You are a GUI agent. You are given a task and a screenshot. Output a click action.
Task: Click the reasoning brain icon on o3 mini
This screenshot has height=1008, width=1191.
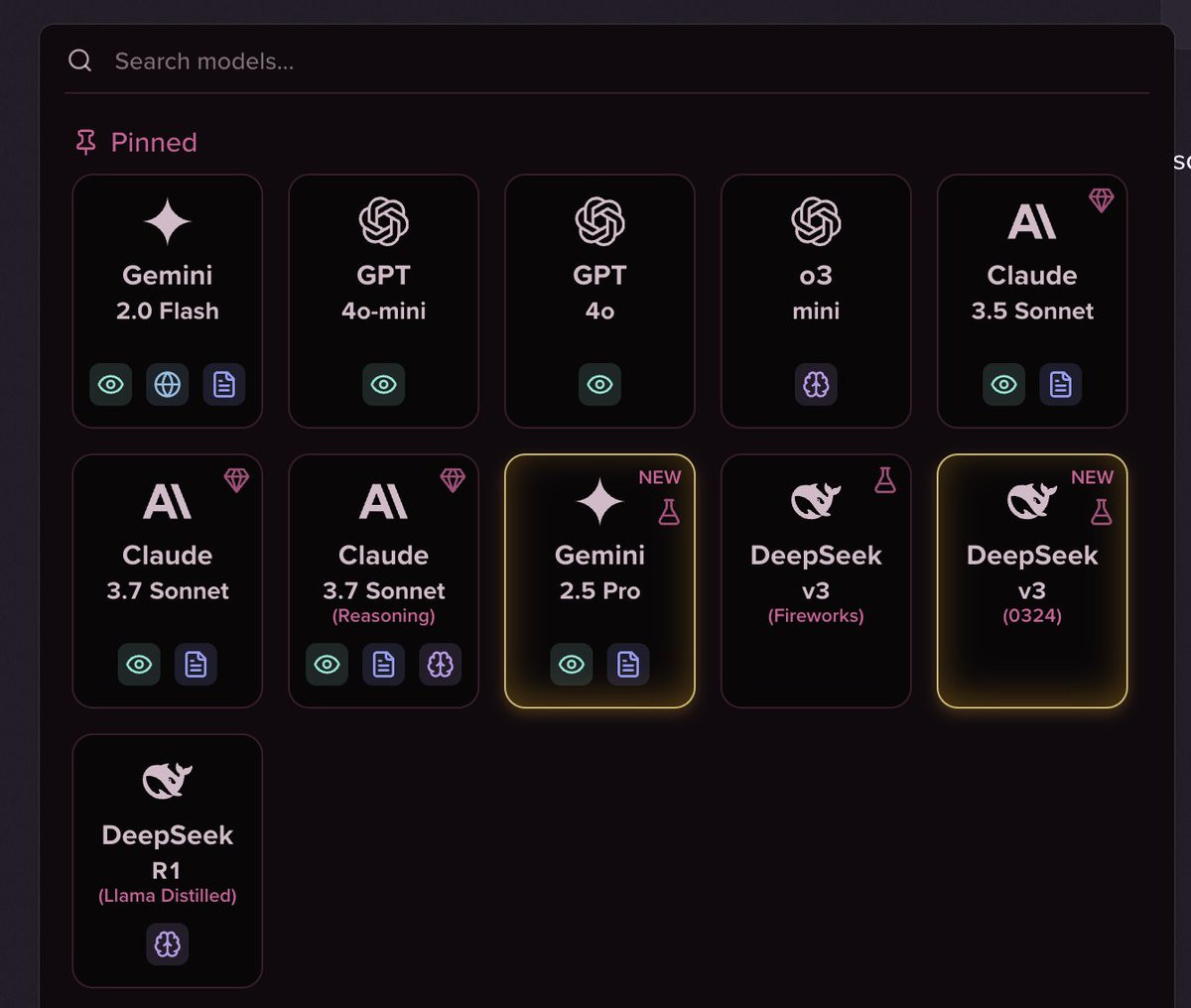click(816, 384)
